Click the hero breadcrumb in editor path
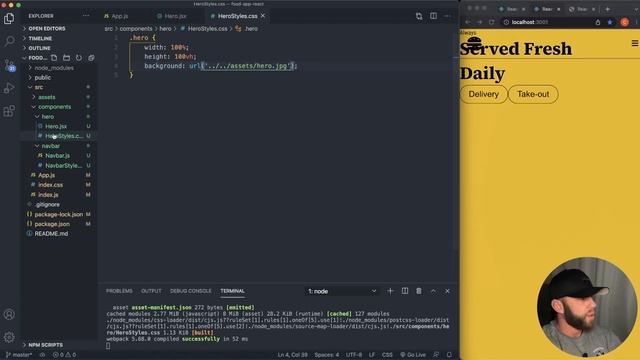The image size is (640, 360). pyautogui.click(x=165, y=29)
